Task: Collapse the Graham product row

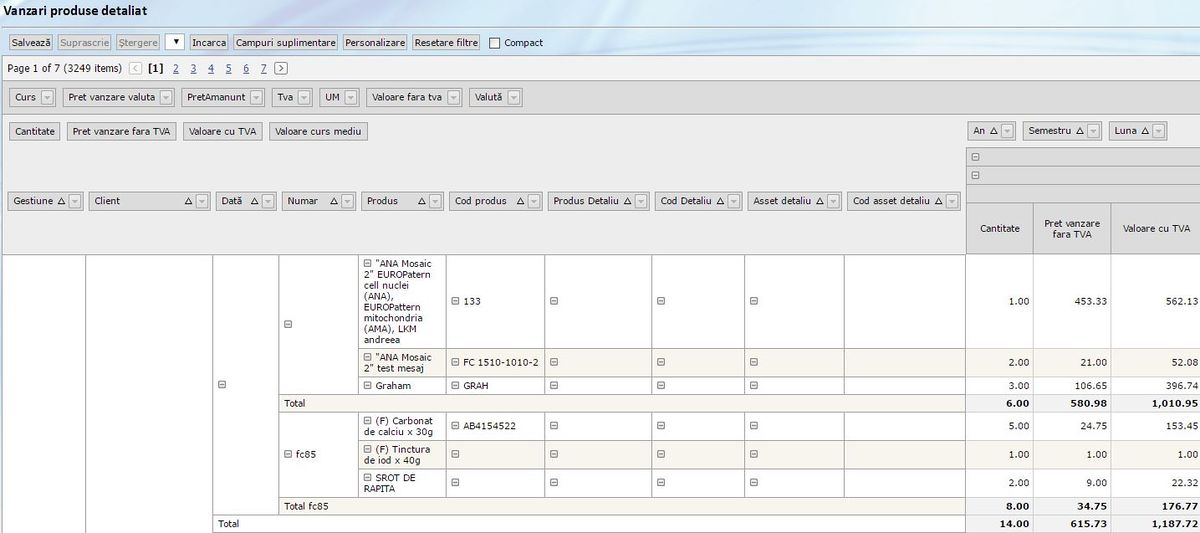Action: 368,386
